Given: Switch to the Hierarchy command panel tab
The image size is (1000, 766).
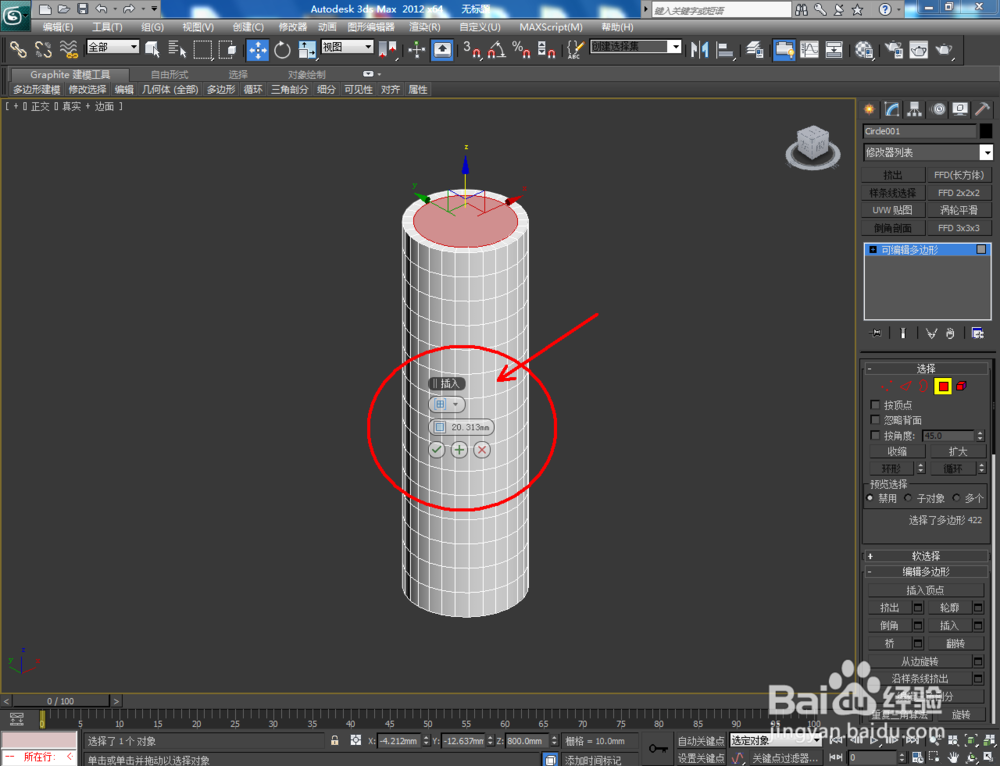Looking at the screenshot, I should click(x=915, y=109).
